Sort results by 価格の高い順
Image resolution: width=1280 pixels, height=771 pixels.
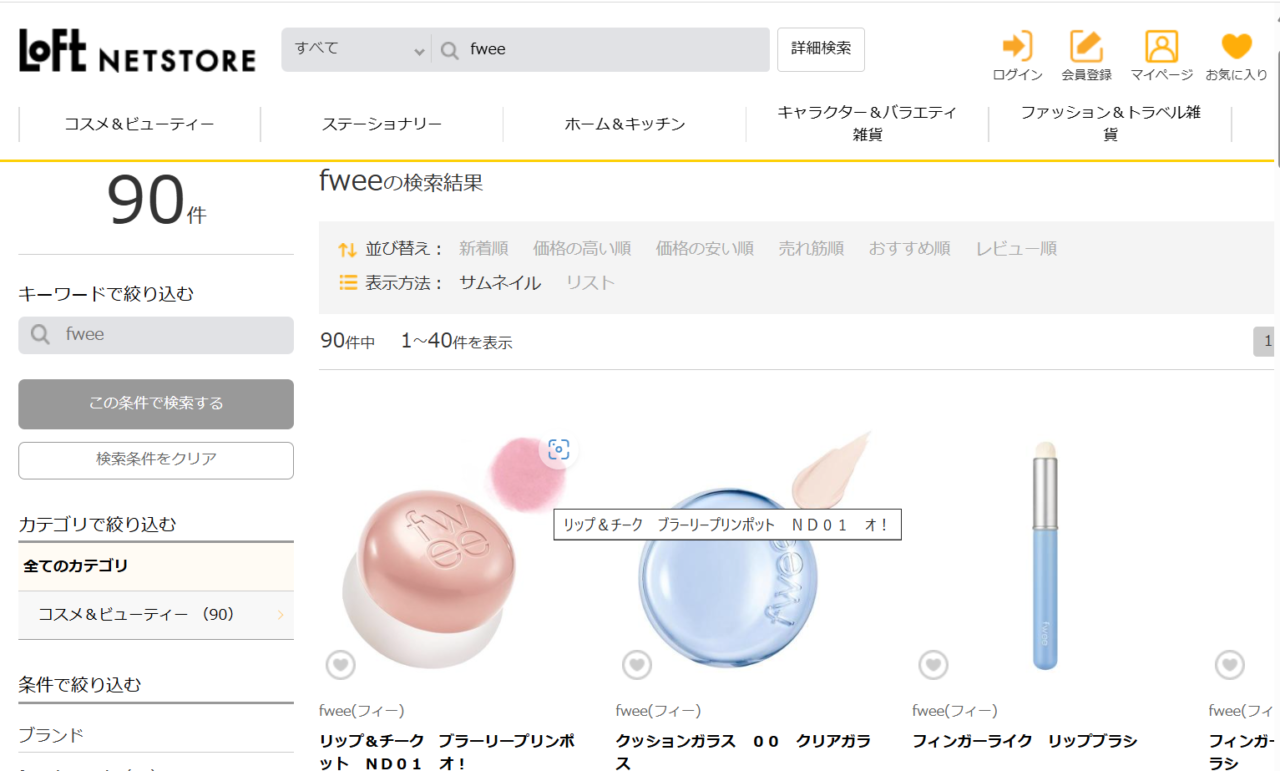tap(582, 248)
